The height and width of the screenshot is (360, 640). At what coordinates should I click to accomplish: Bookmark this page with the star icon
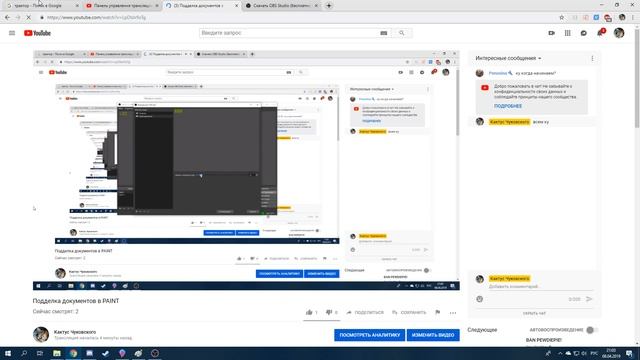(x=562, y=18)
